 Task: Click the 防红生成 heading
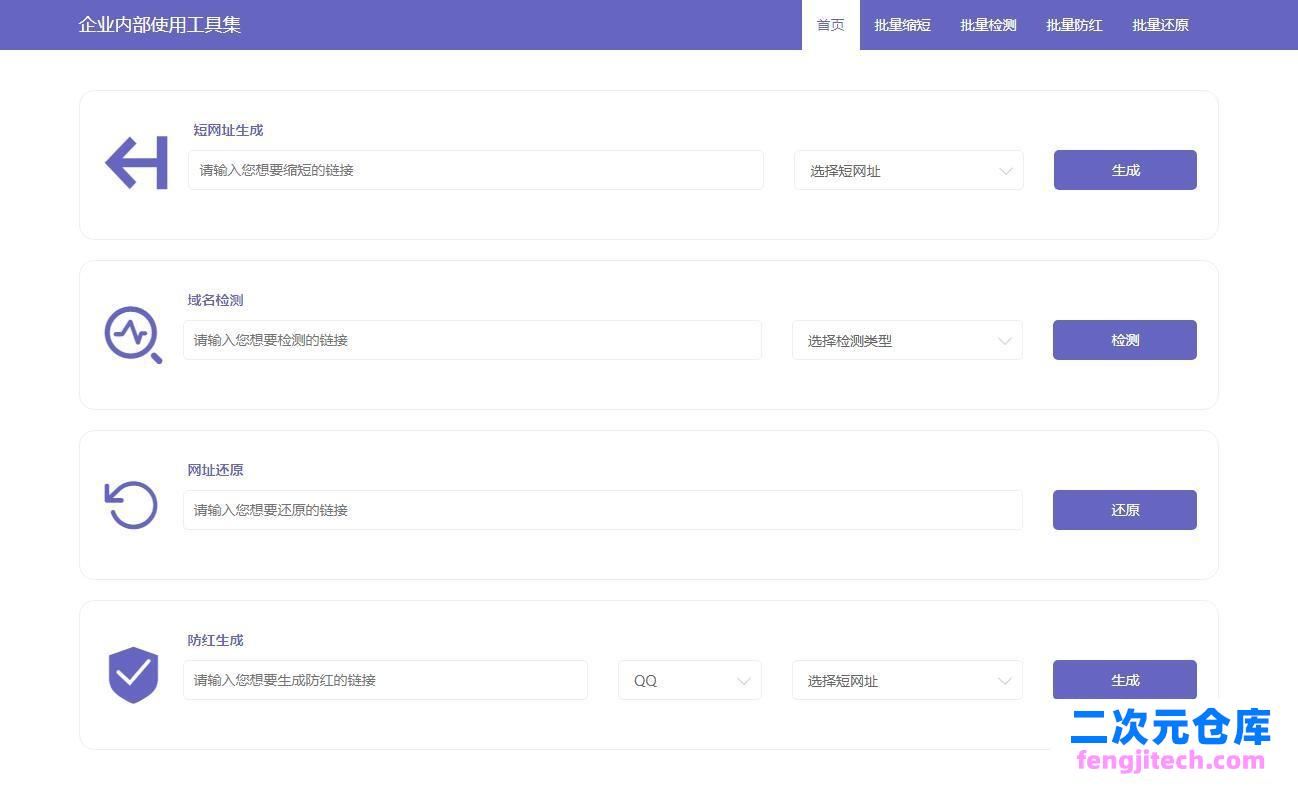coord(215,640)
